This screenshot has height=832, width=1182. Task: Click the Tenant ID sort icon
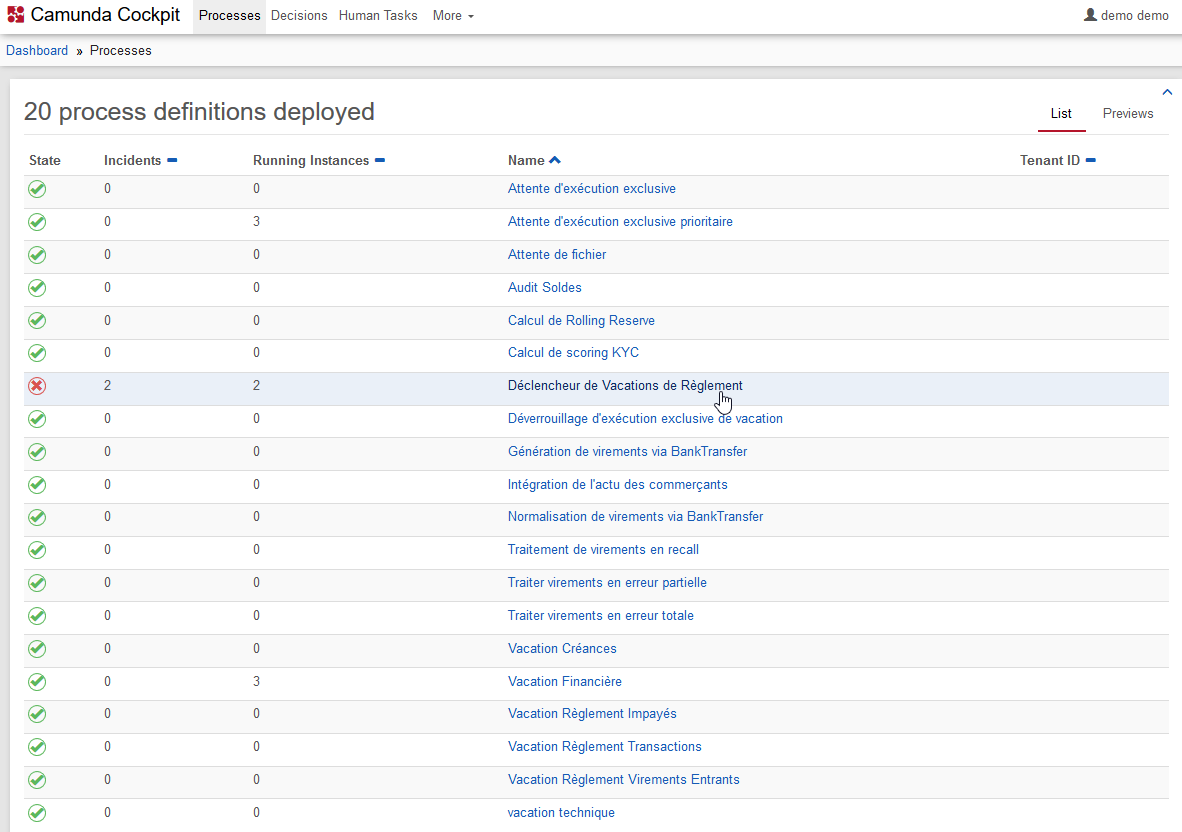[1091, 160]
